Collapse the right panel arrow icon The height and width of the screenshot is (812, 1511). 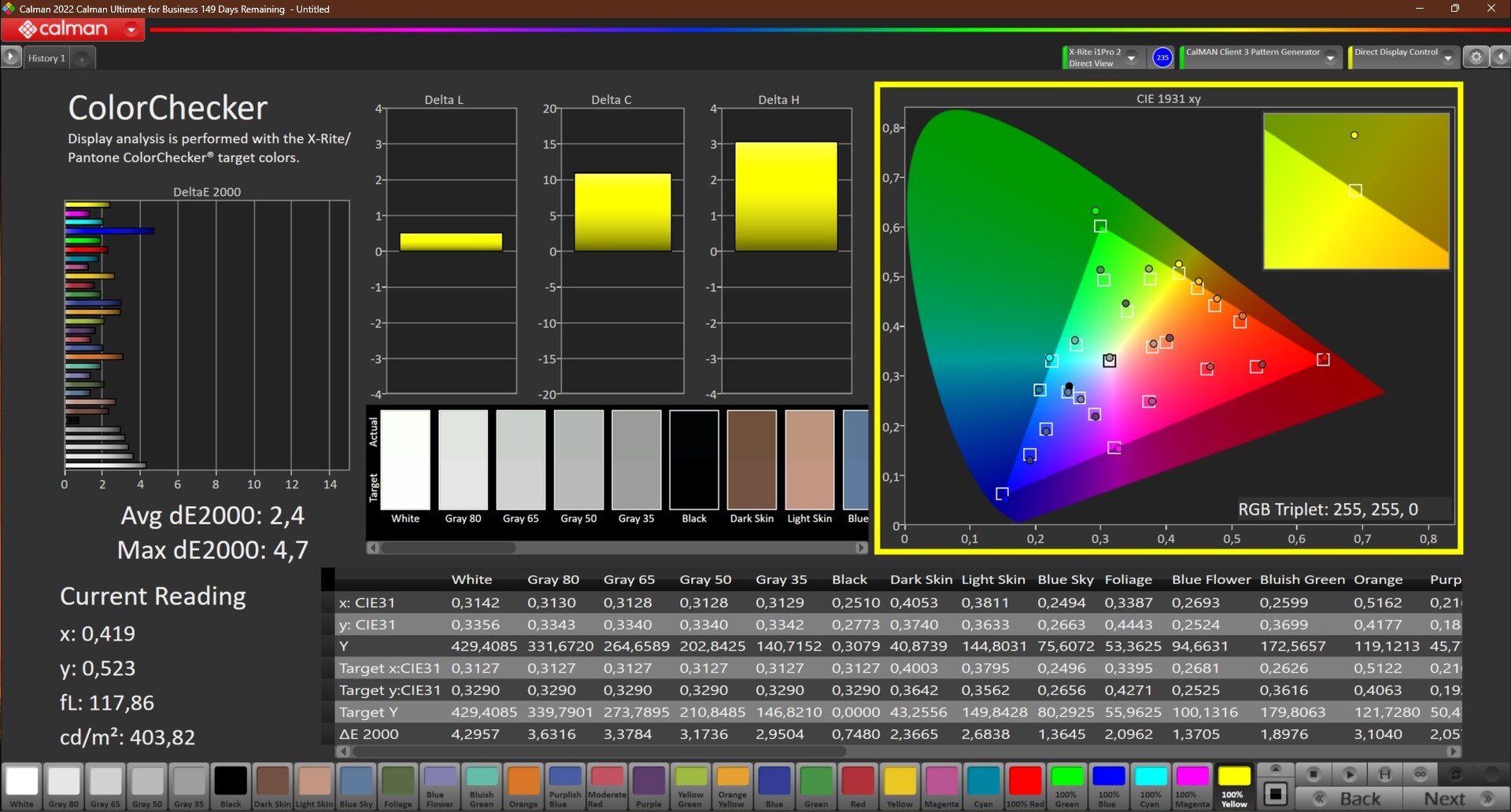click(1501, 57)
